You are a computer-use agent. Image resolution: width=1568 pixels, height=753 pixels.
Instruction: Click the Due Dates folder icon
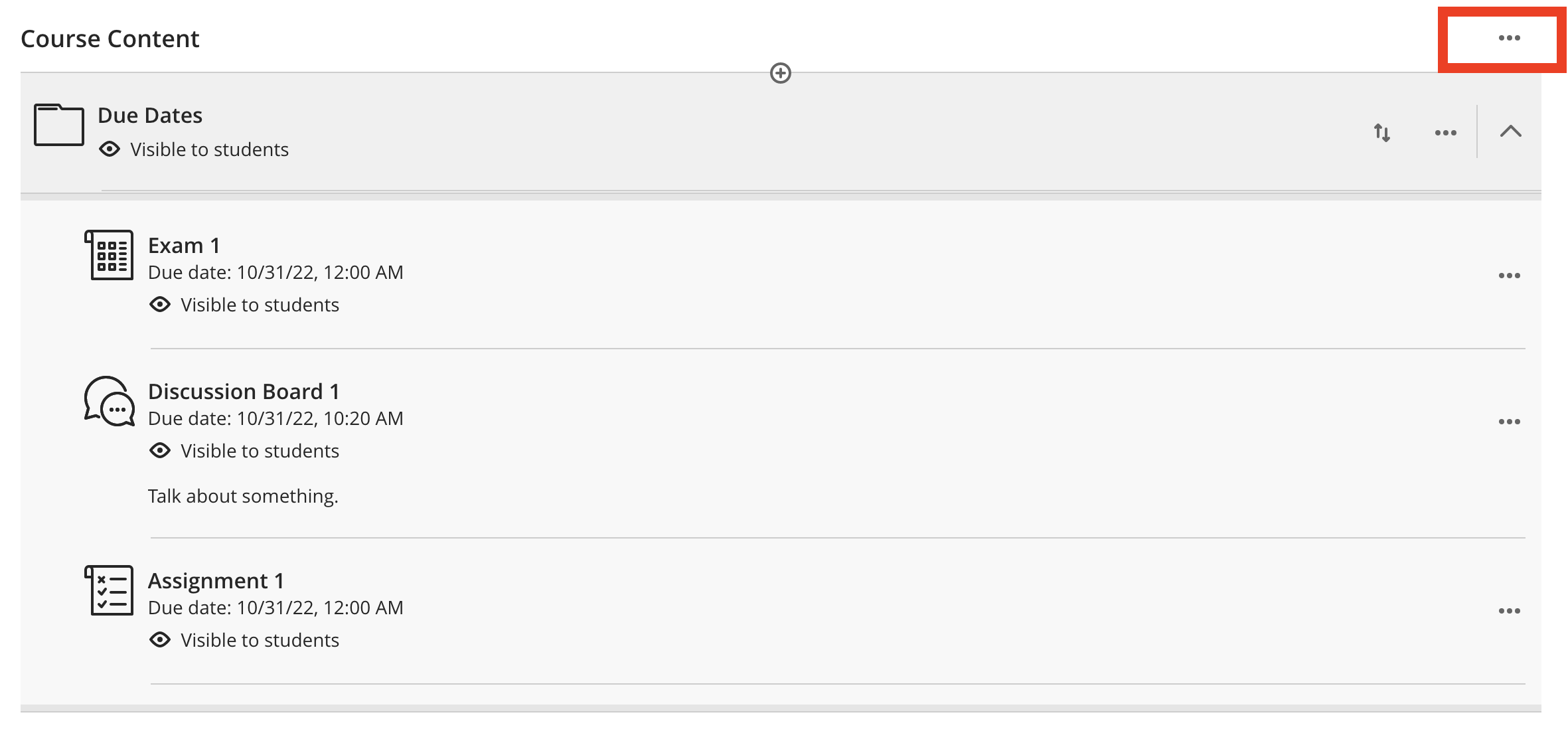(x=59, y=124)
